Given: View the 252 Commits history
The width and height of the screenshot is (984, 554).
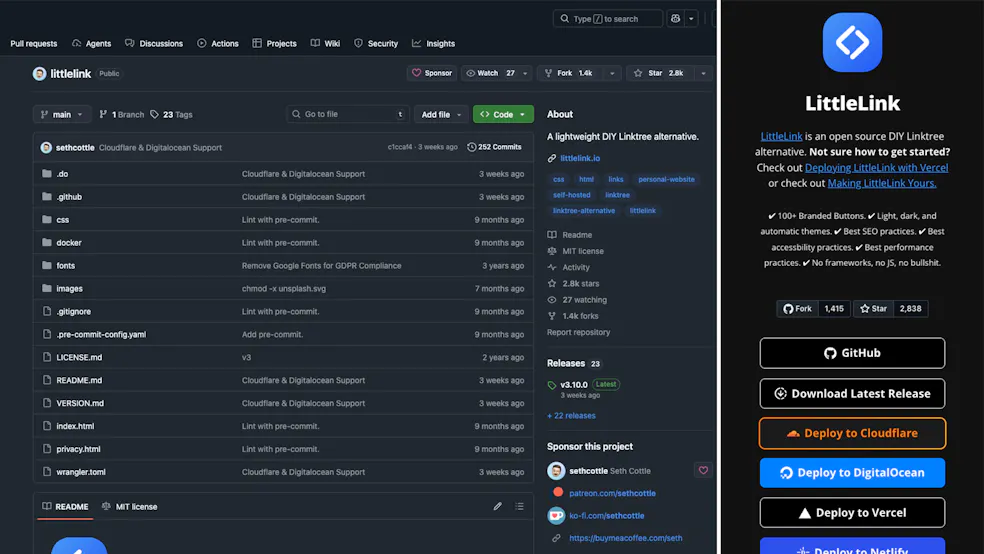Looking at the screenshot, I should [x=495, y=147].
